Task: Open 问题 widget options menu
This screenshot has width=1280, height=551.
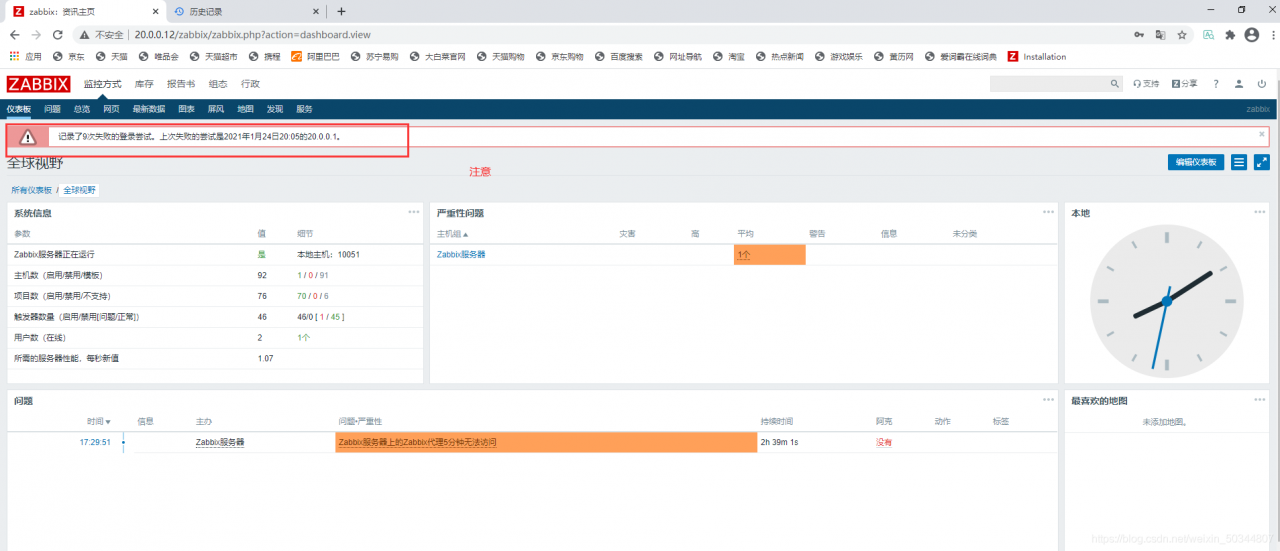Action: click(1048, 400)
